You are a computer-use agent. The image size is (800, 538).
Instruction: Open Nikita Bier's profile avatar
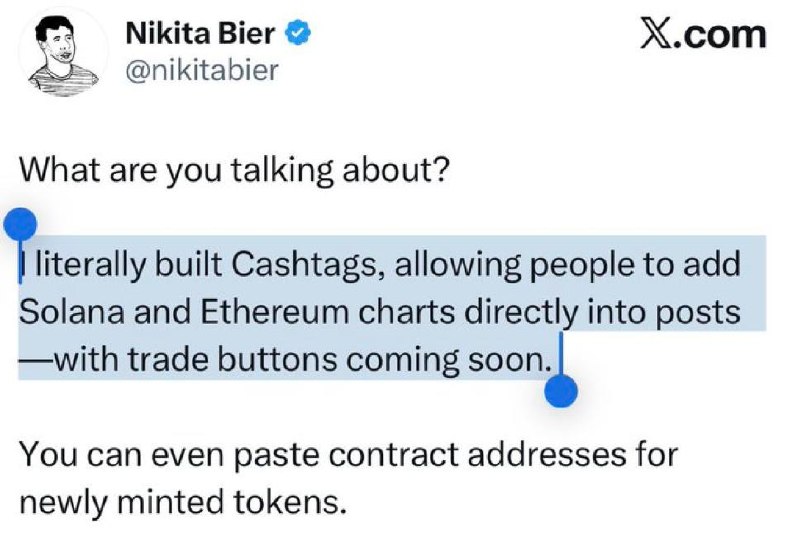(63, 54)
